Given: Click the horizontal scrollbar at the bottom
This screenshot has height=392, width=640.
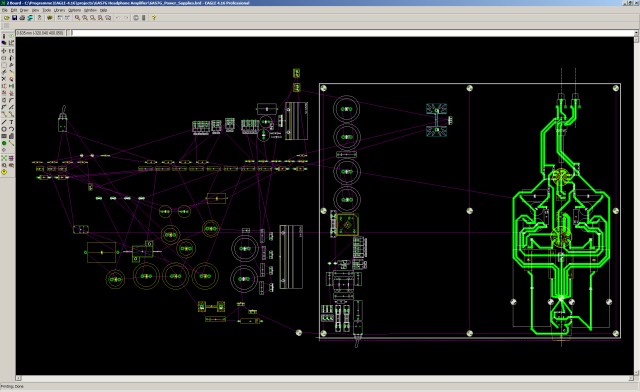Looking at the screenshot, I should pyautogui.click(x=324, y=379).
